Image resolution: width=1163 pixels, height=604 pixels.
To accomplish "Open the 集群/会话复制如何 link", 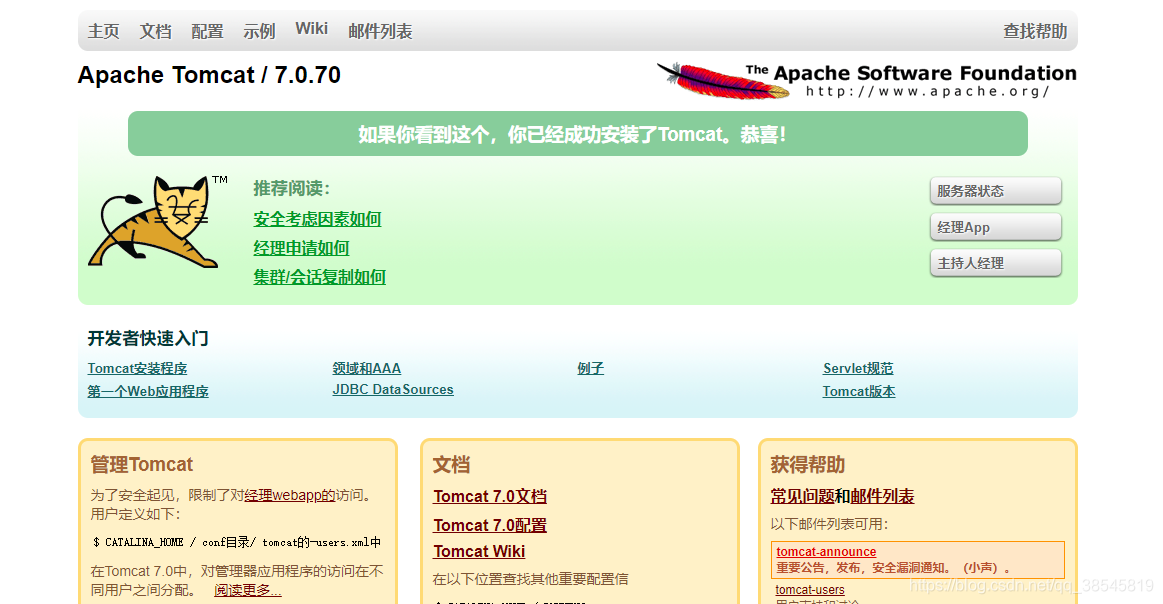I will (x=319, y=277).
